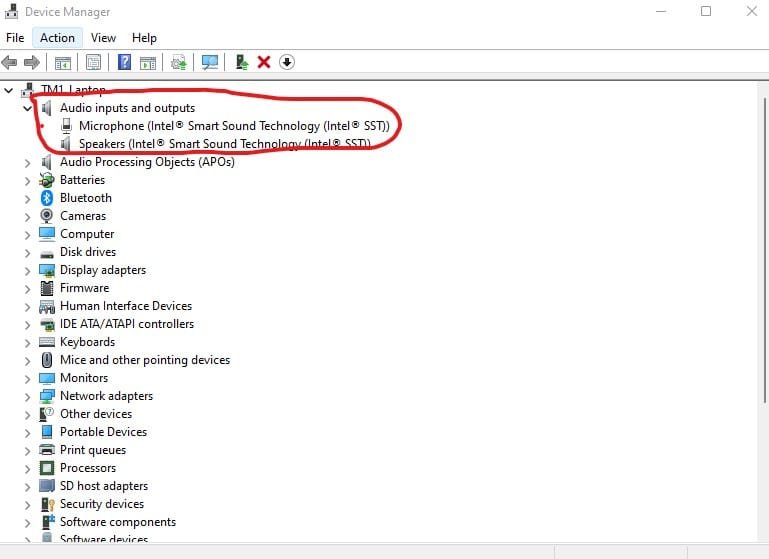The height and width of the screenshot is (559, 769).
Task: Open the View menu
Action: coord(103,38)
